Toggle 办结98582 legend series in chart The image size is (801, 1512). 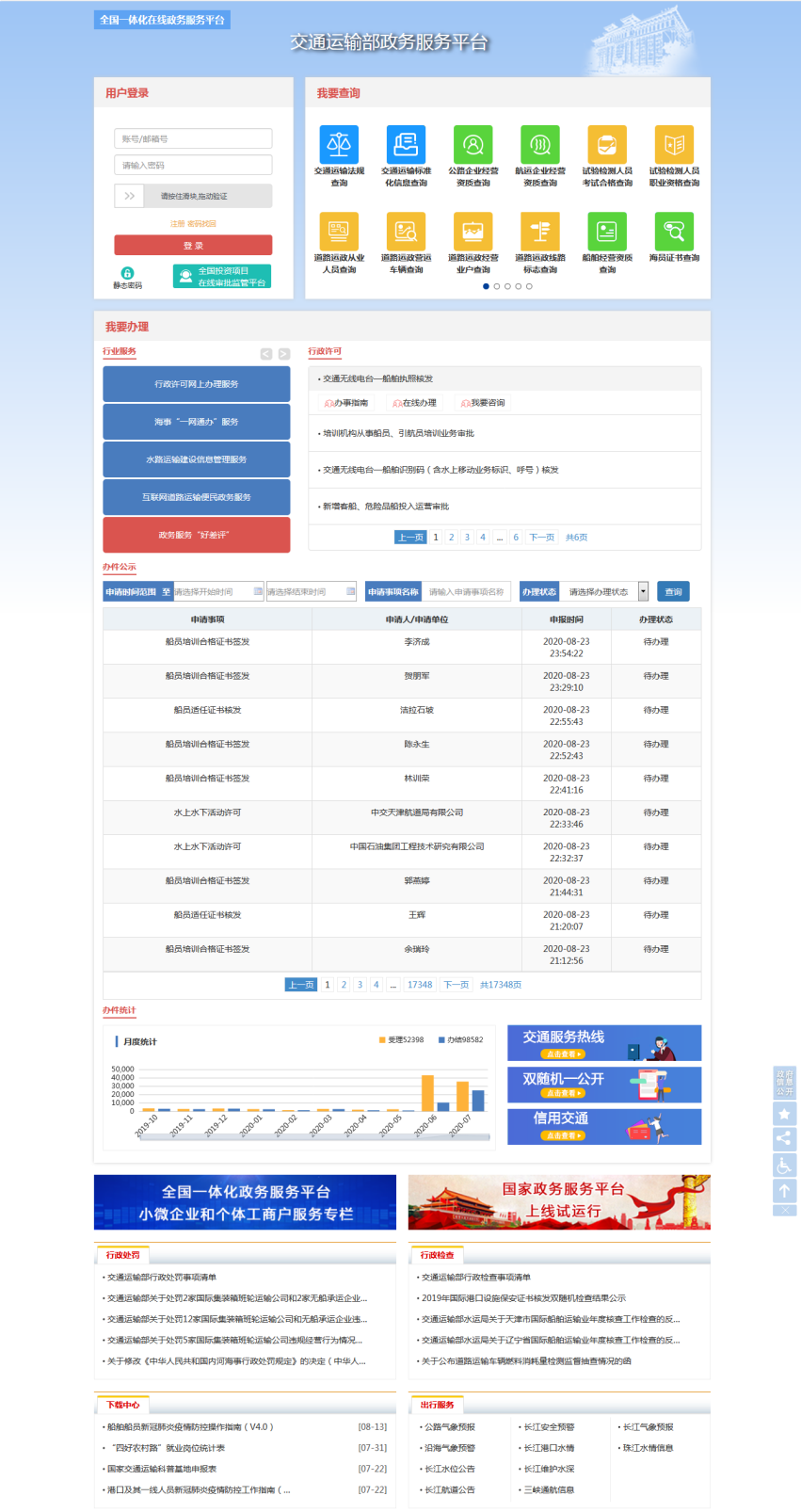460,1040
